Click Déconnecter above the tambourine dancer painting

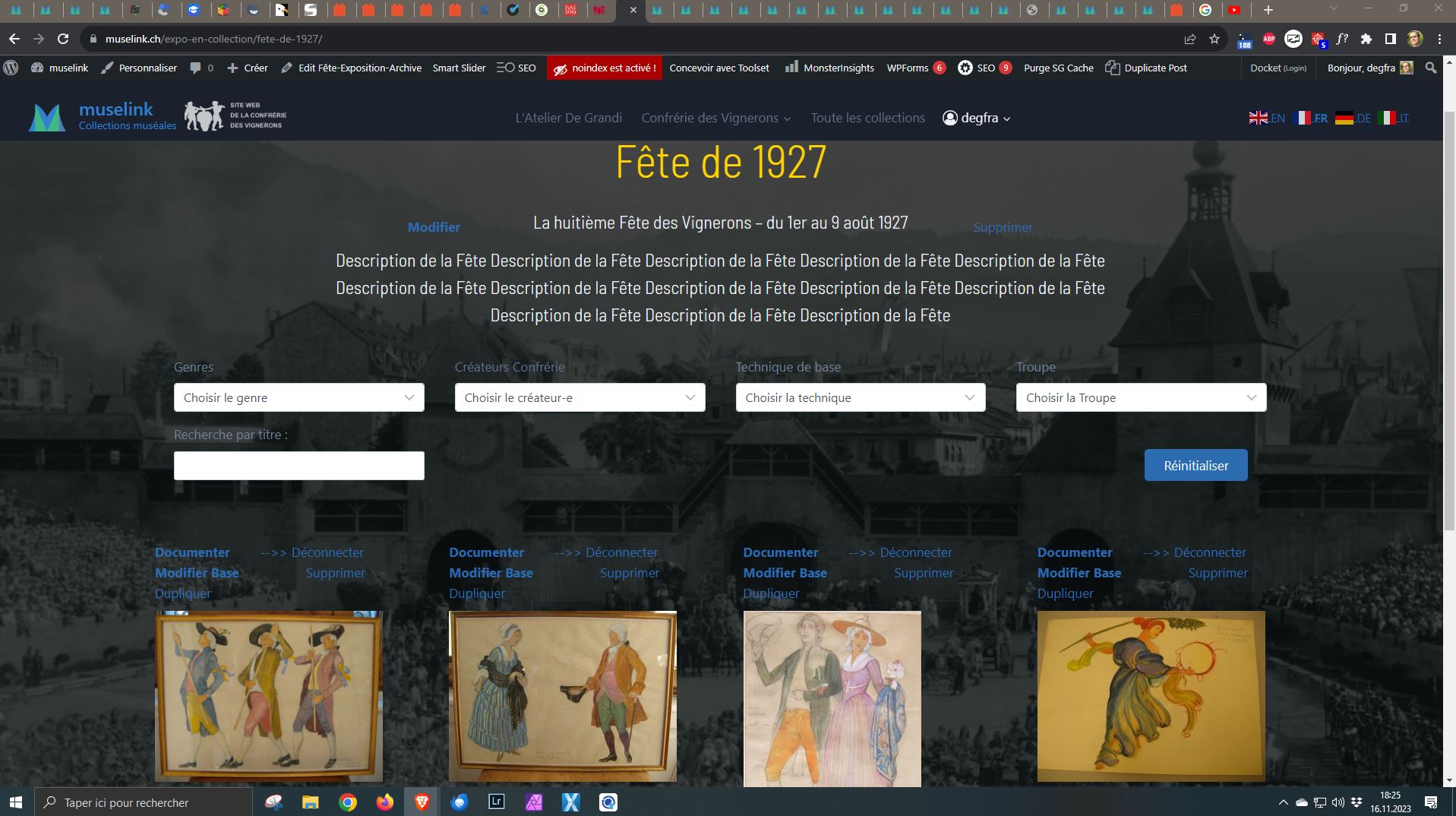(x=1210, y=552)
